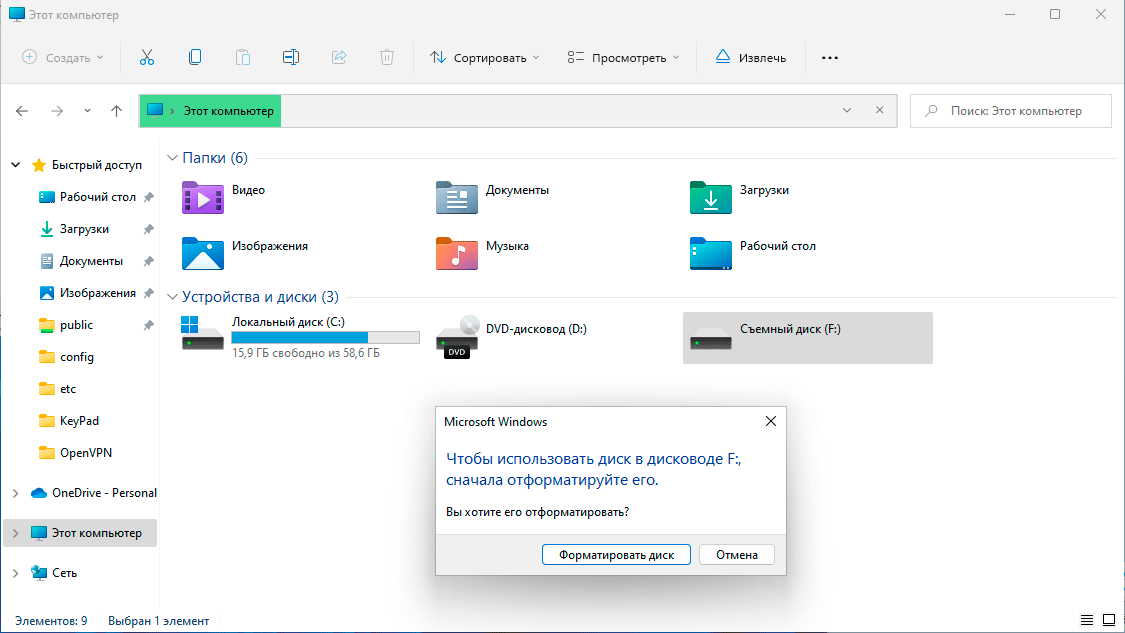Click the Copy icon in toolbar
The width and height of the screenshot is (1125, 633).
(195, 57)
